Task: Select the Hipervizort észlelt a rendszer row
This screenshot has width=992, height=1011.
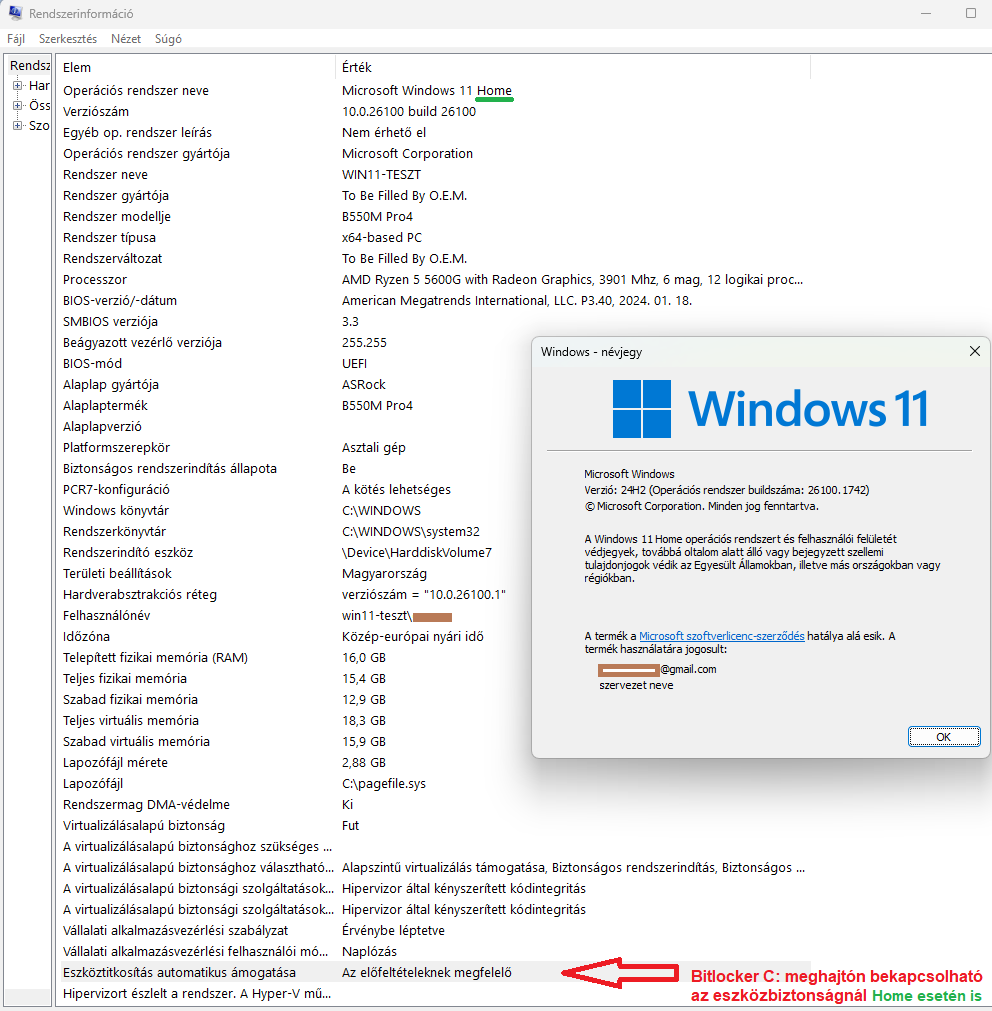Action: point(436,994)
